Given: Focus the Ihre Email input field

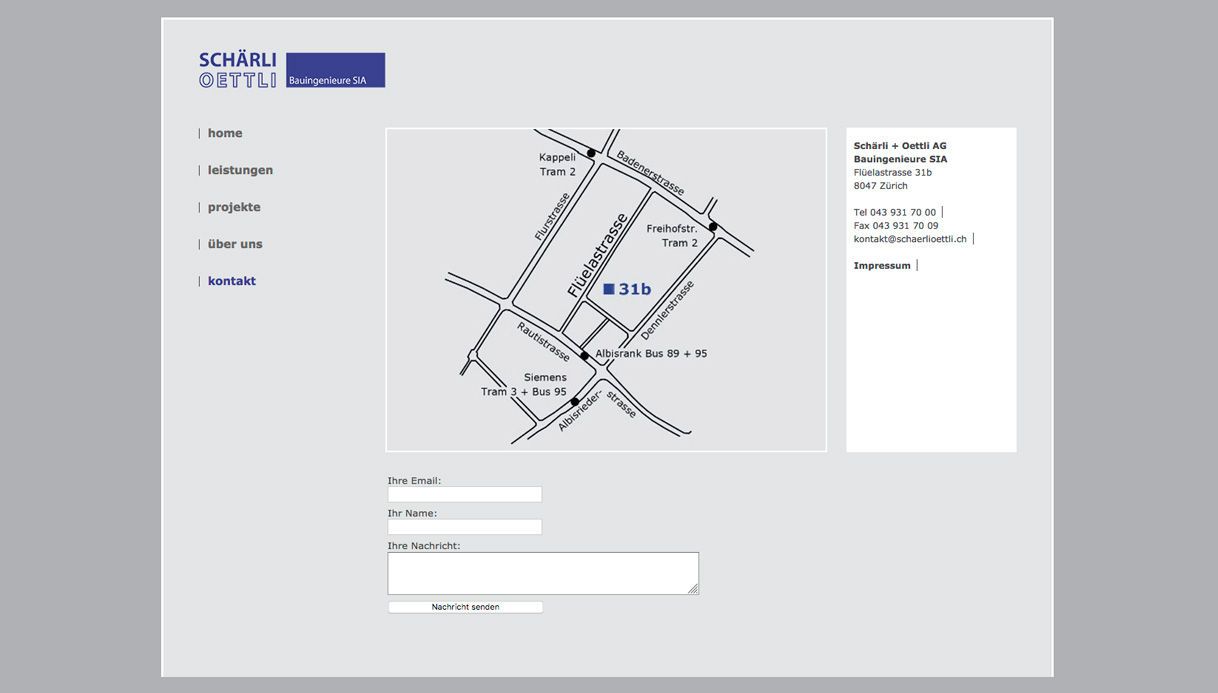Looking at the screenshot, I should tap(465, 494).
